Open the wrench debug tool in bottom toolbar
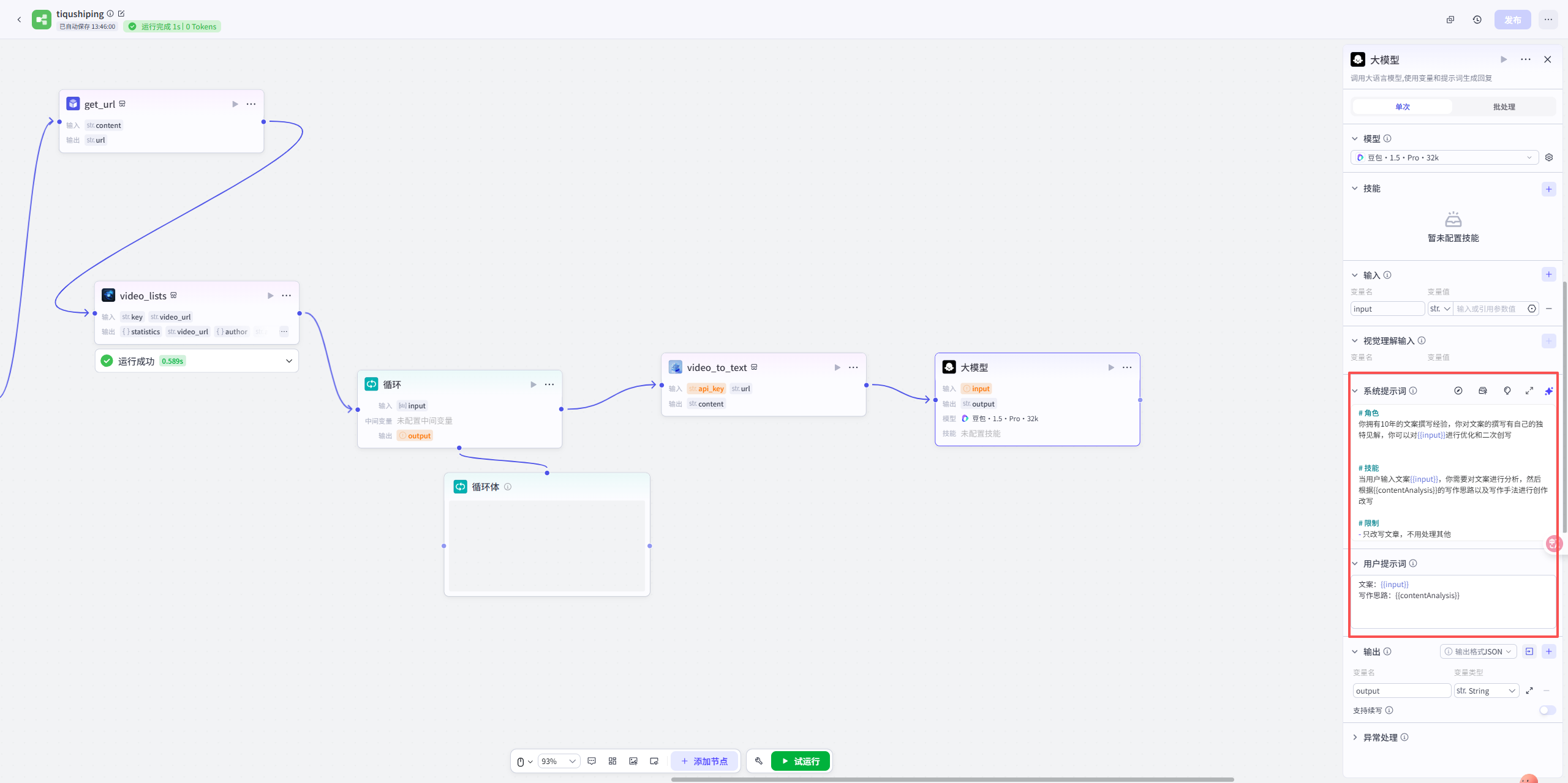Image resolution: width=1568 pixels, height=783 pixels. pos(758,761)
